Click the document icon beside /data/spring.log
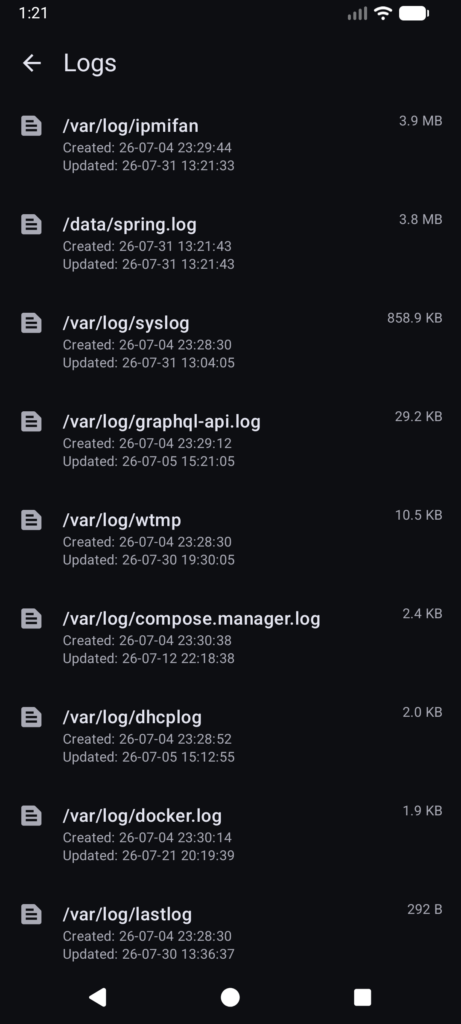 coord(31,224)
